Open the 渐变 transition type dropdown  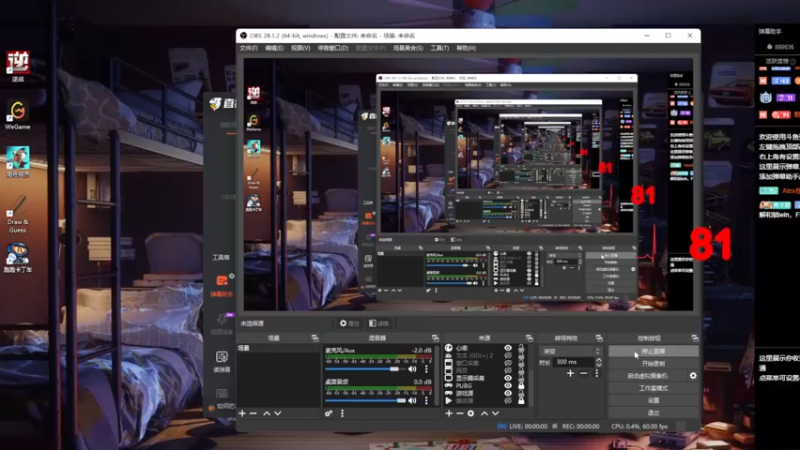pyautogui.click(x=570, y=352)
